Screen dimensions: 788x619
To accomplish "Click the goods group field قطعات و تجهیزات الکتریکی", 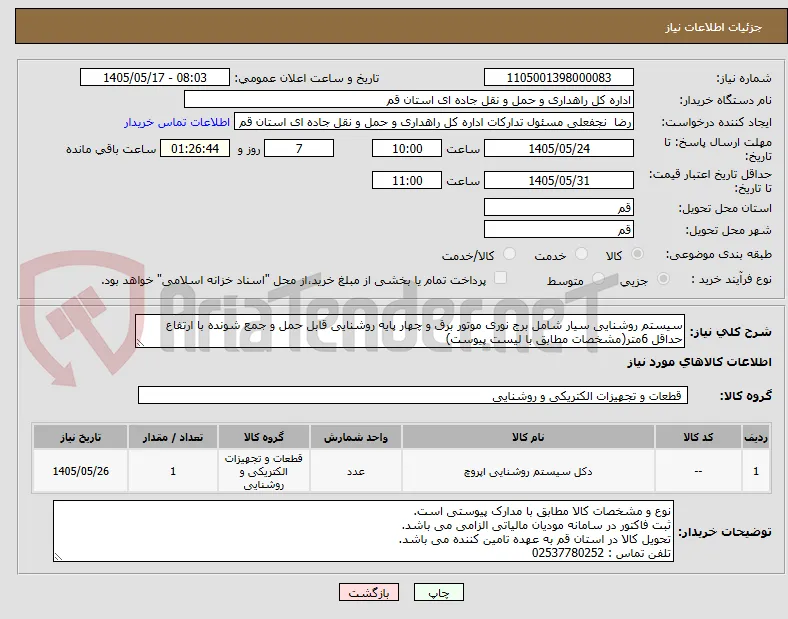I will [413, 395].
